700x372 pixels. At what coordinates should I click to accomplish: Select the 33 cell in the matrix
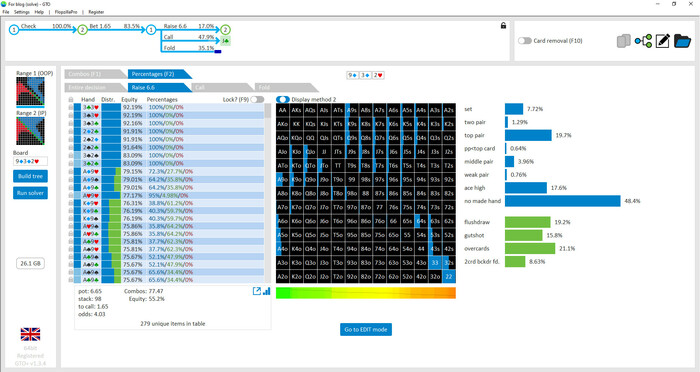[435, 263]
